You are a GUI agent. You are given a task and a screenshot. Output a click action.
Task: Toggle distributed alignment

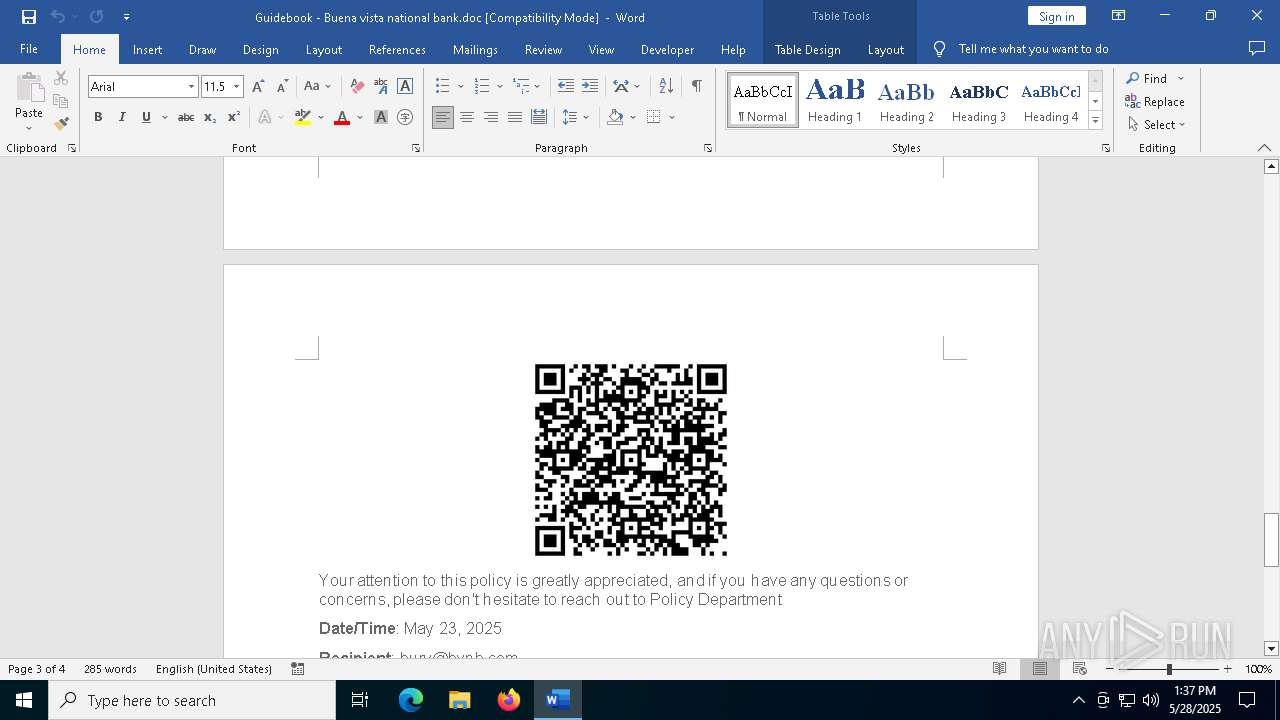tap(539, 117)
